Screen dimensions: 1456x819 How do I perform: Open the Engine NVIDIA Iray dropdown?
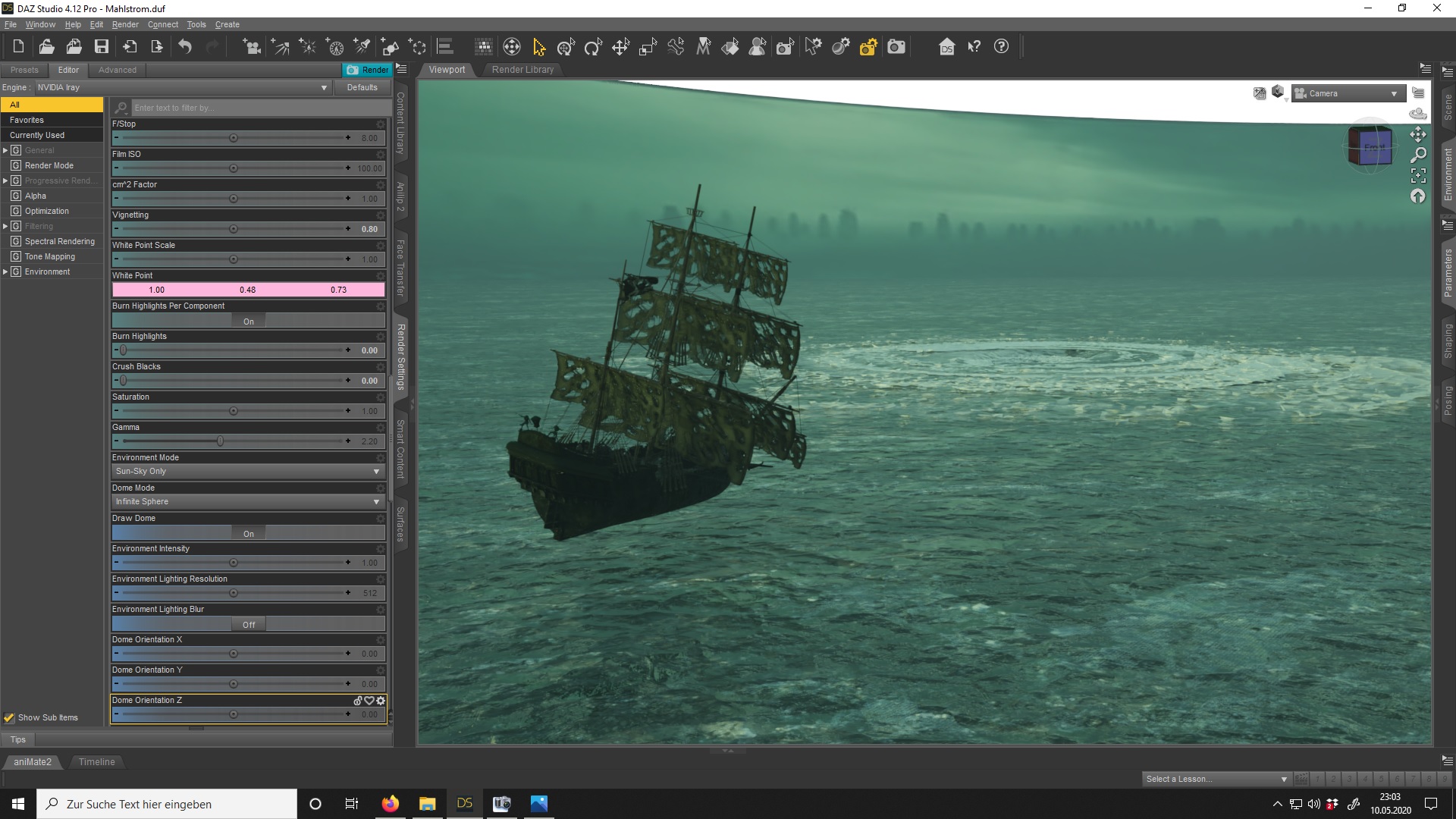coord(182,87)
